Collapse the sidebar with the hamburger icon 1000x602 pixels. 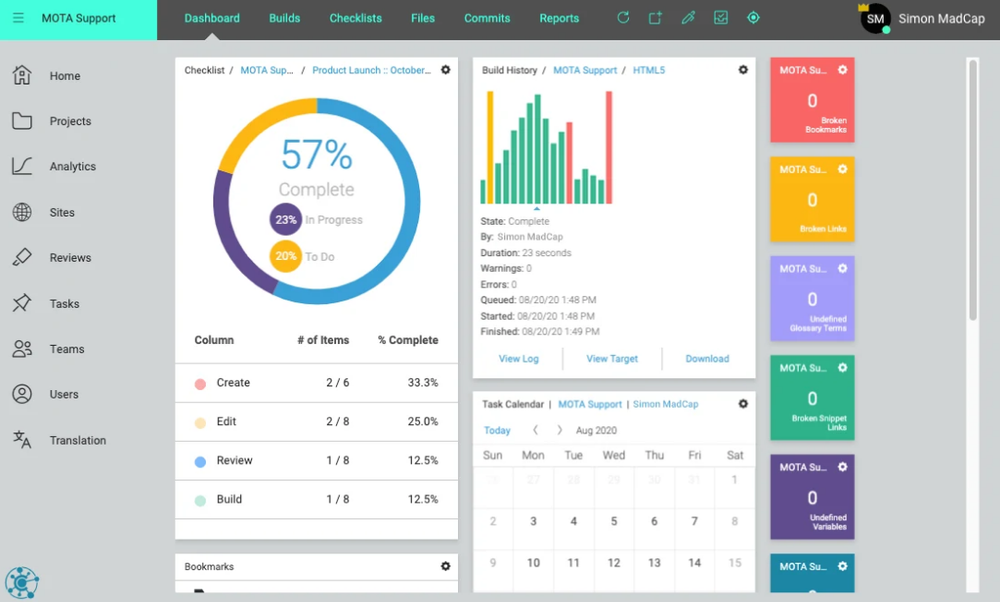click(18, 17)
